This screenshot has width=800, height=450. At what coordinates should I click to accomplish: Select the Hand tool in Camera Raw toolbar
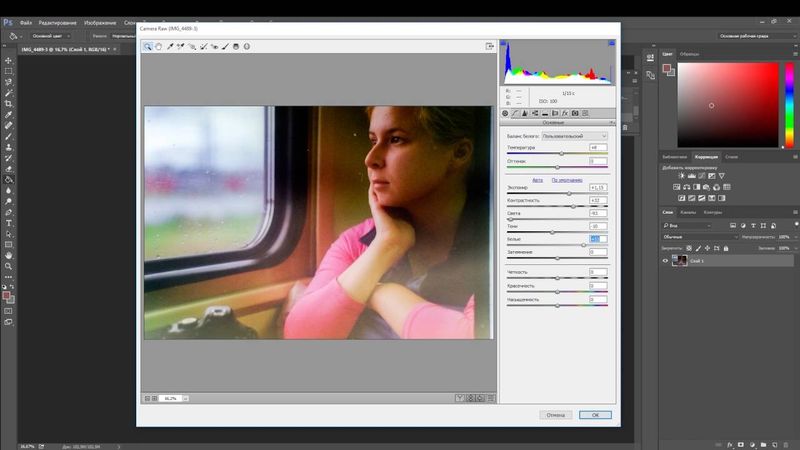click(159, 46)
